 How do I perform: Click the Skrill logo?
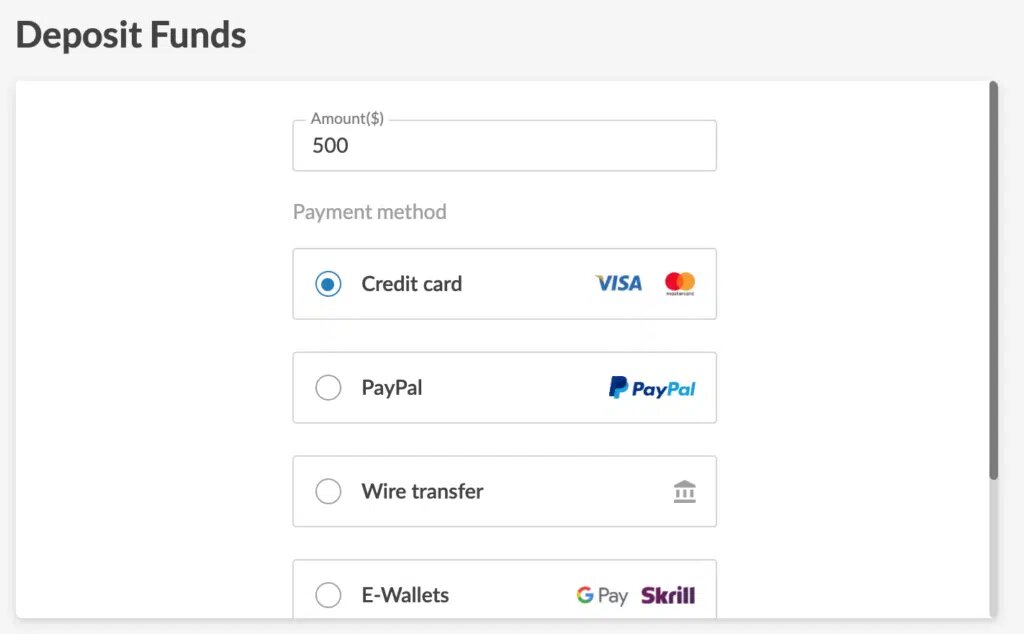[x=668, y=595]
